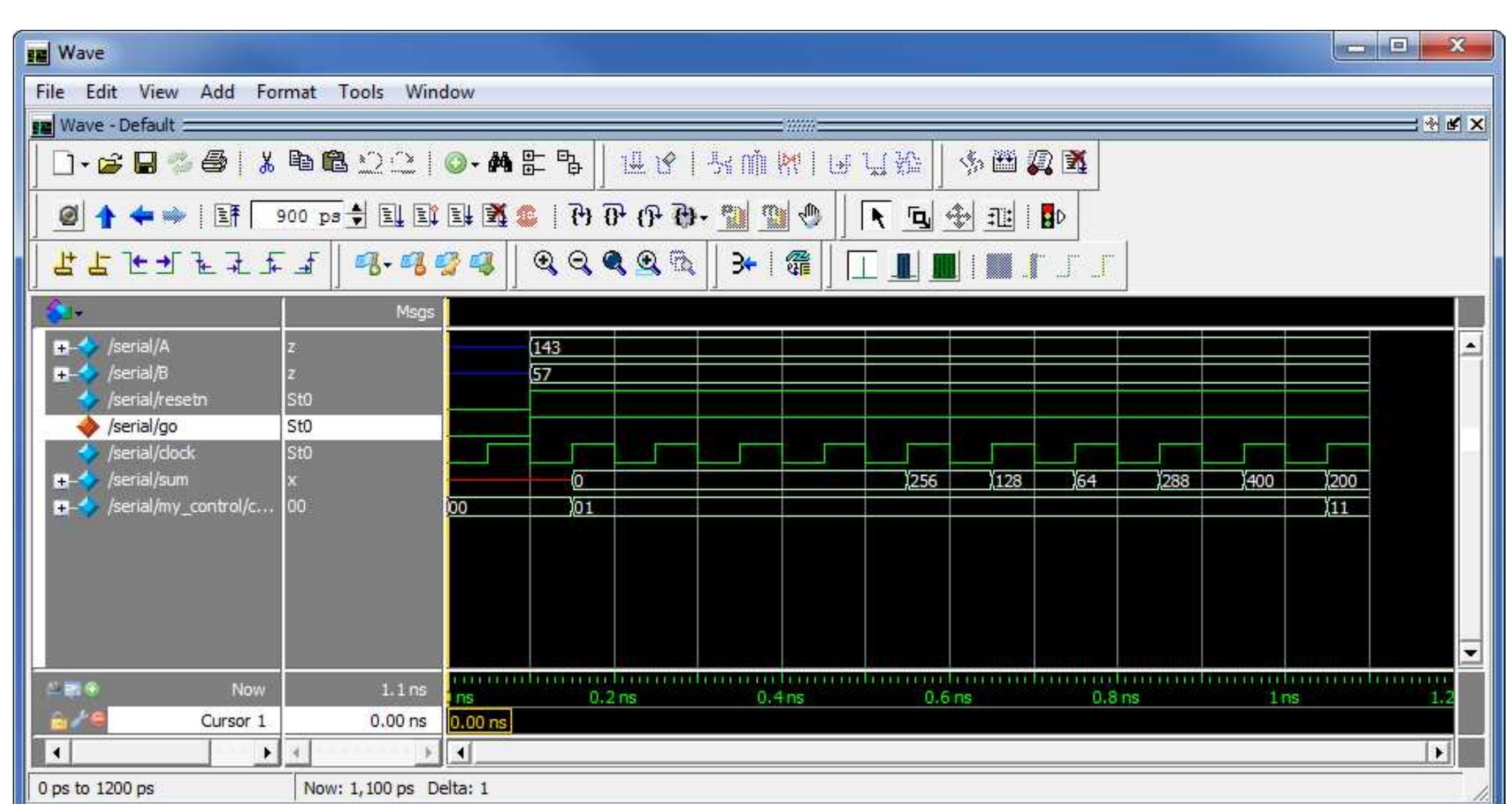Image resolution: width=1512 pixels, height=804 pixels.
Task: Expand the /serial/sum signal bus
Action: tap(62, 481)
